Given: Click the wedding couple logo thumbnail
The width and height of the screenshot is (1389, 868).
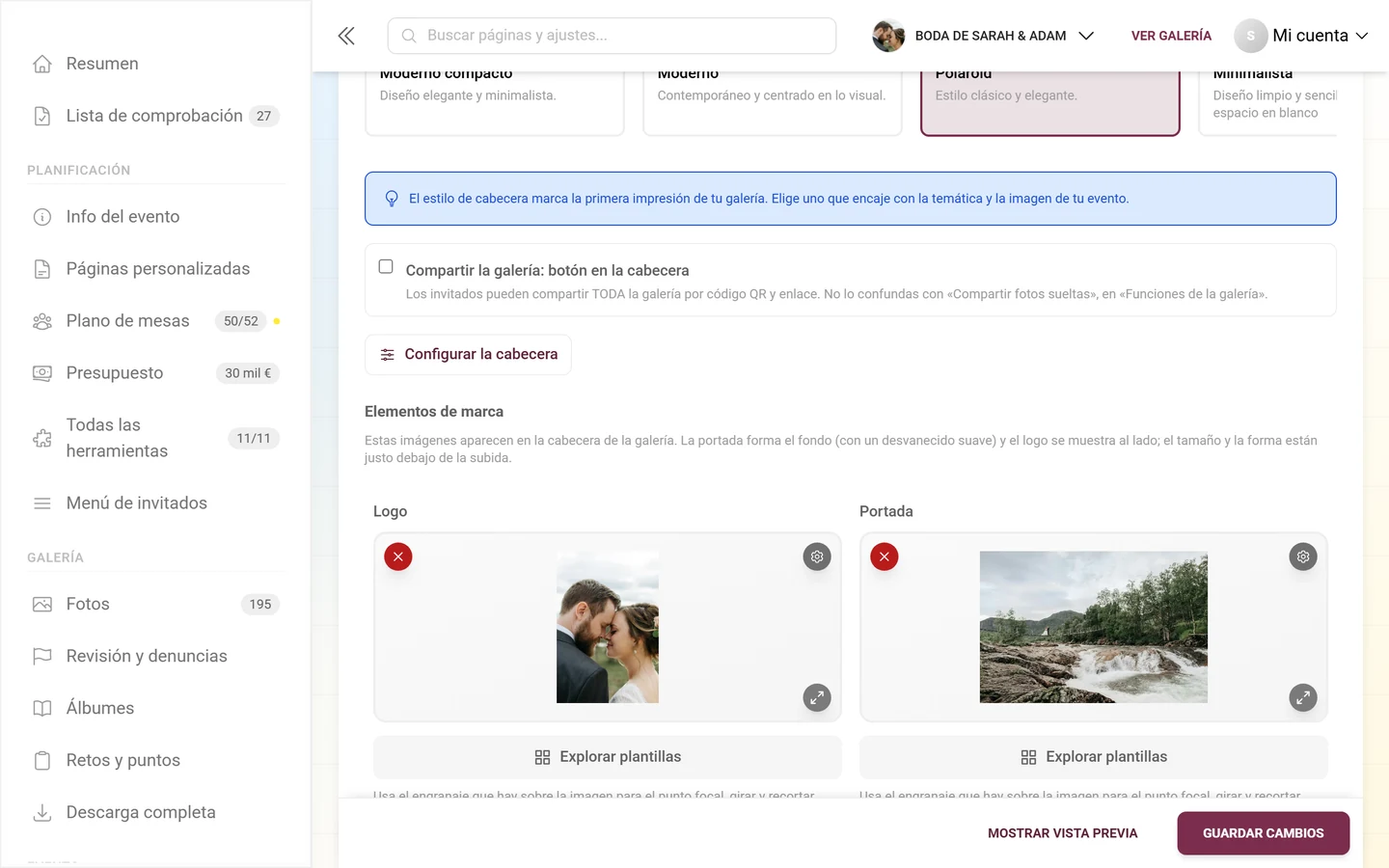Looking at the screenshot, I should pyautogui.click(x=608, y=627).
